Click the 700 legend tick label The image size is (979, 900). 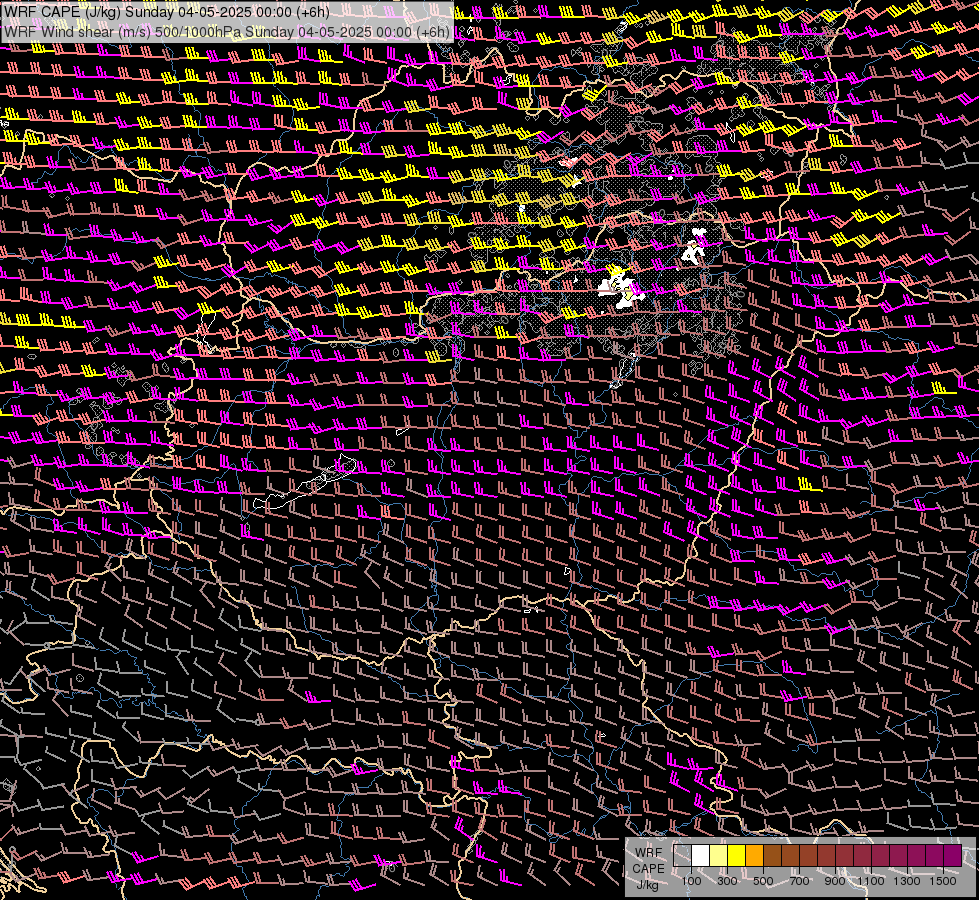[799, 881]
